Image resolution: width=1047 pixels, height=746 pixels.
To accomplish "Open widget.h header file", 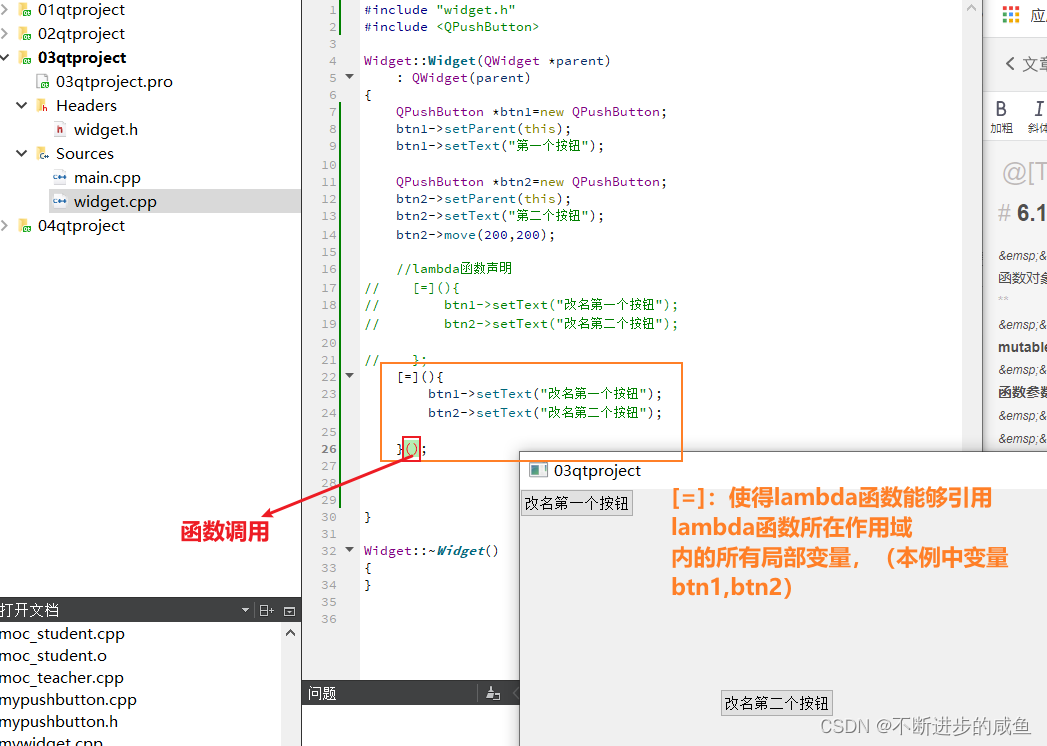I will pyautogui.click(x=106, y=130).
